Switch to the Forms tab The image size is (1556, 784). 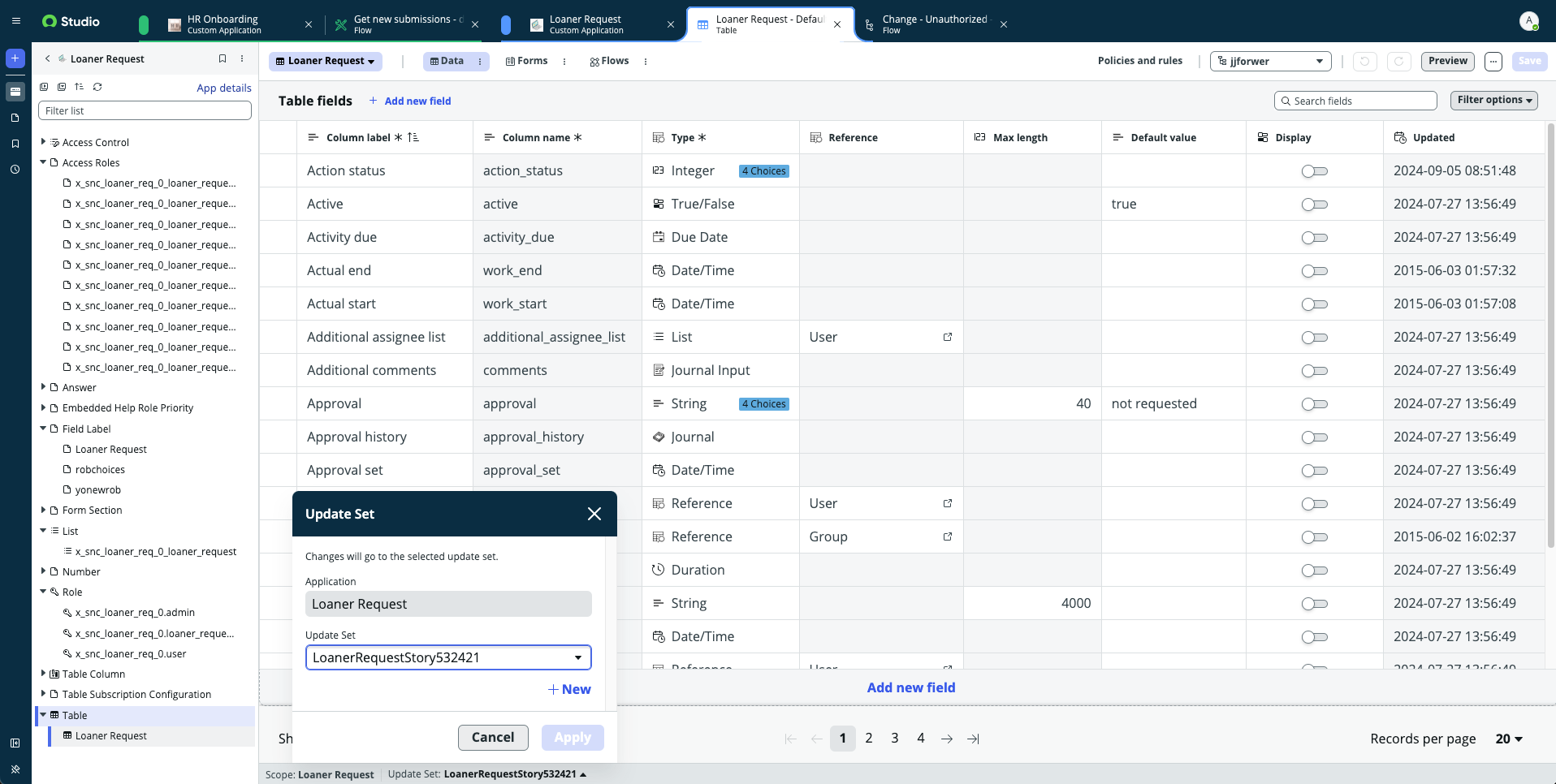[526, 61]
